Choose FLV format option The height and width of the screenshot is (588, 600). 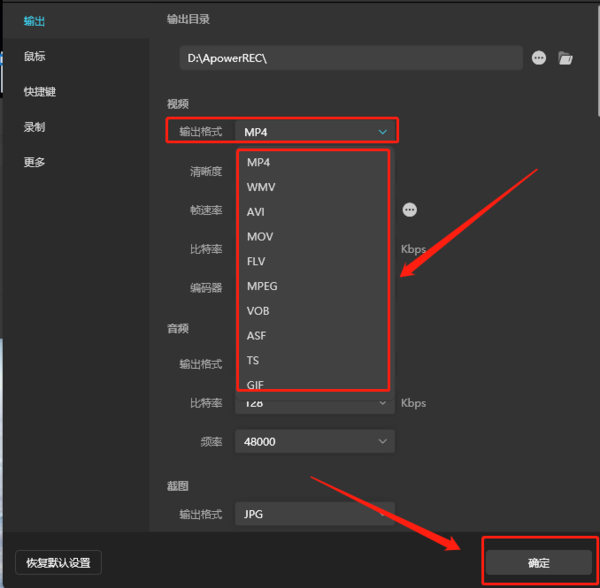[257, 261]
